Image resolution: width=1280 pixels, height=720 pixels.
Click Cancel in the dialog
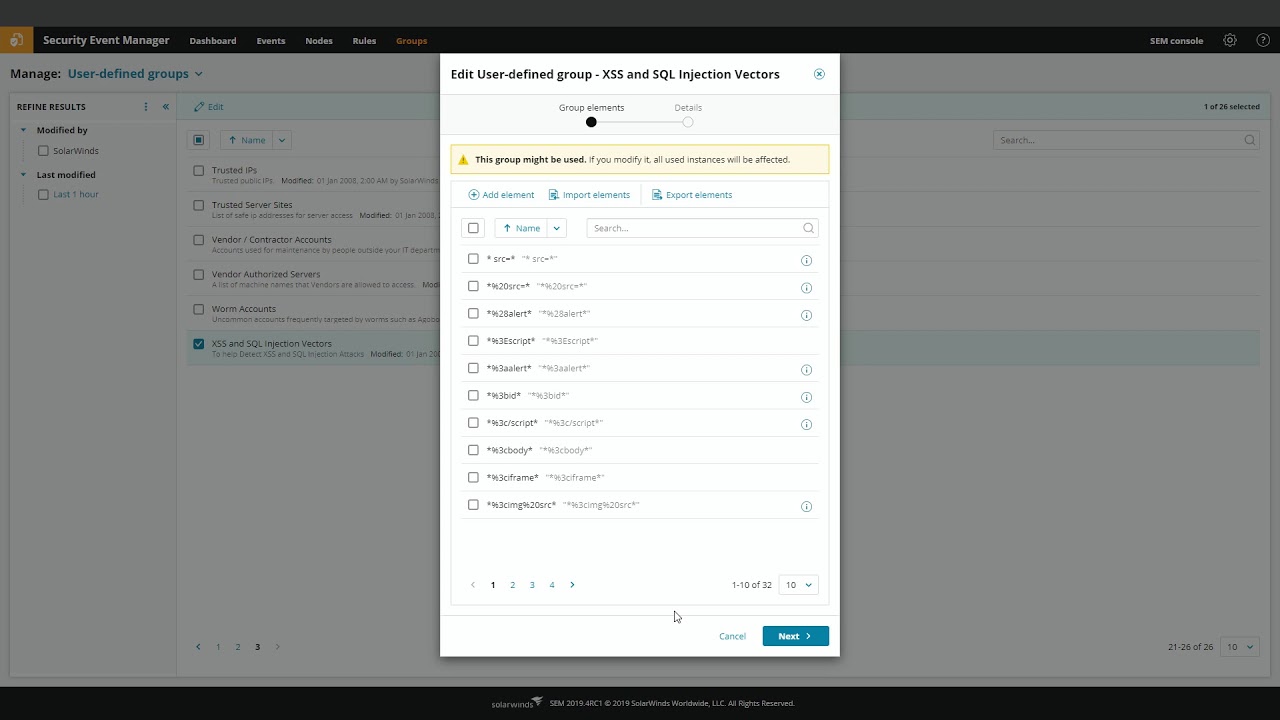[732, 636]
